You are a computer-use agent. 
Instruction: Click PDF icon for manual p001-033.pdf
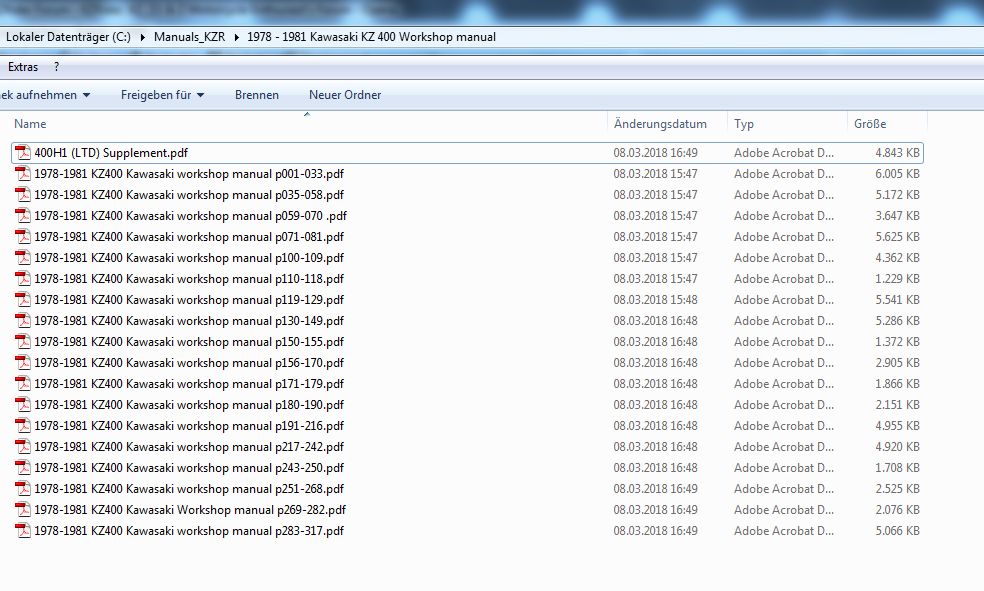tap(23, 174)
